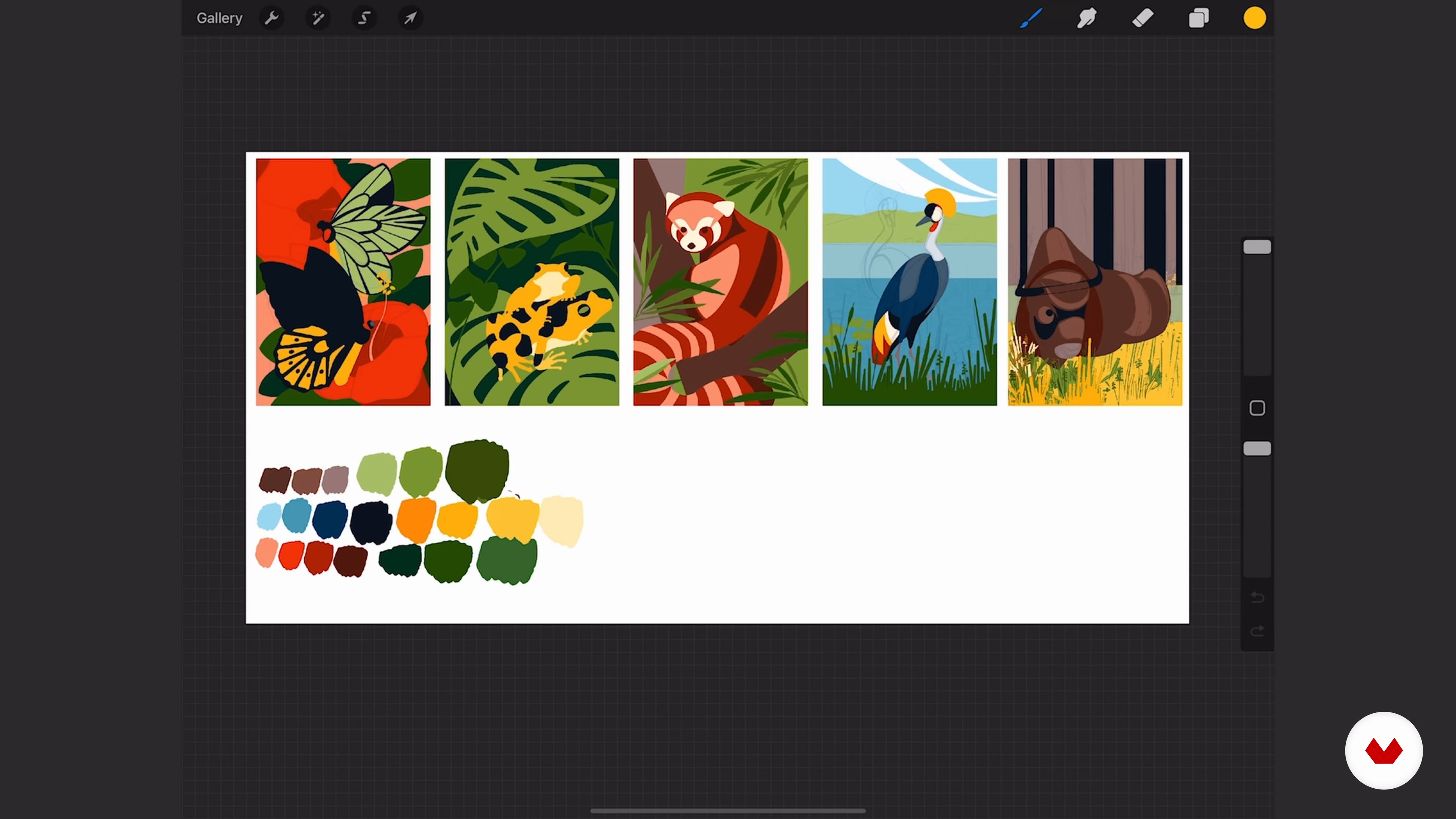Tap the square modify button on sidebar
The width and height of the screenshot is (1456, 819).
1257,408
